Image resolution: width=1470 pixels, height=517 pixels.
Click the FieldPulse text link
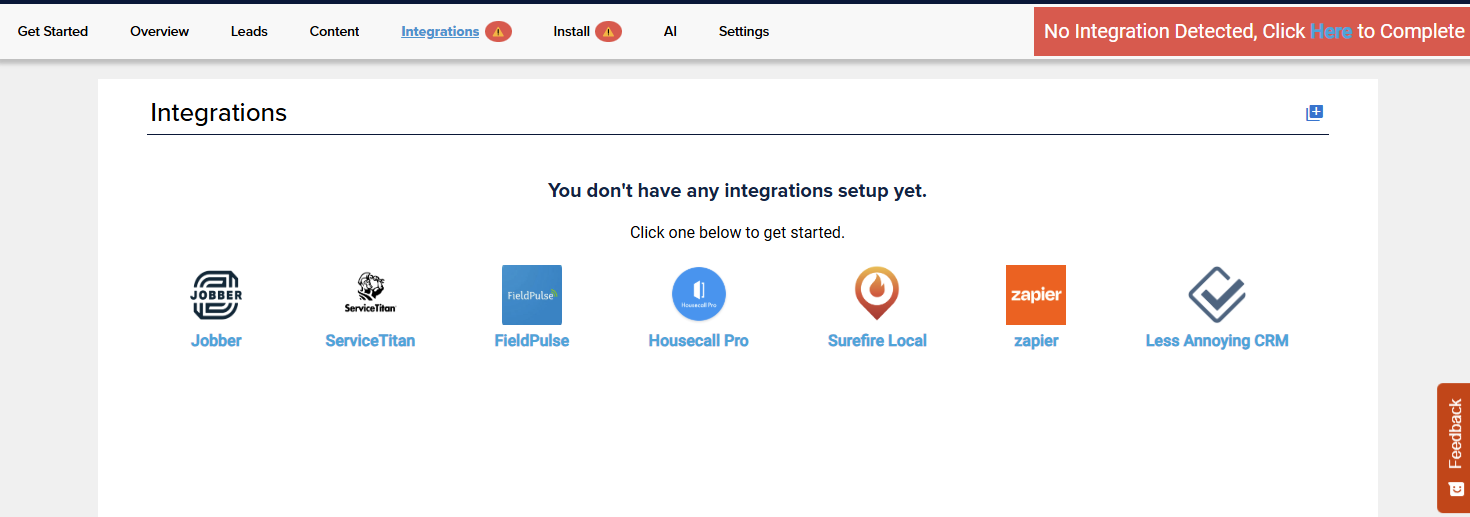coord(532,341)
